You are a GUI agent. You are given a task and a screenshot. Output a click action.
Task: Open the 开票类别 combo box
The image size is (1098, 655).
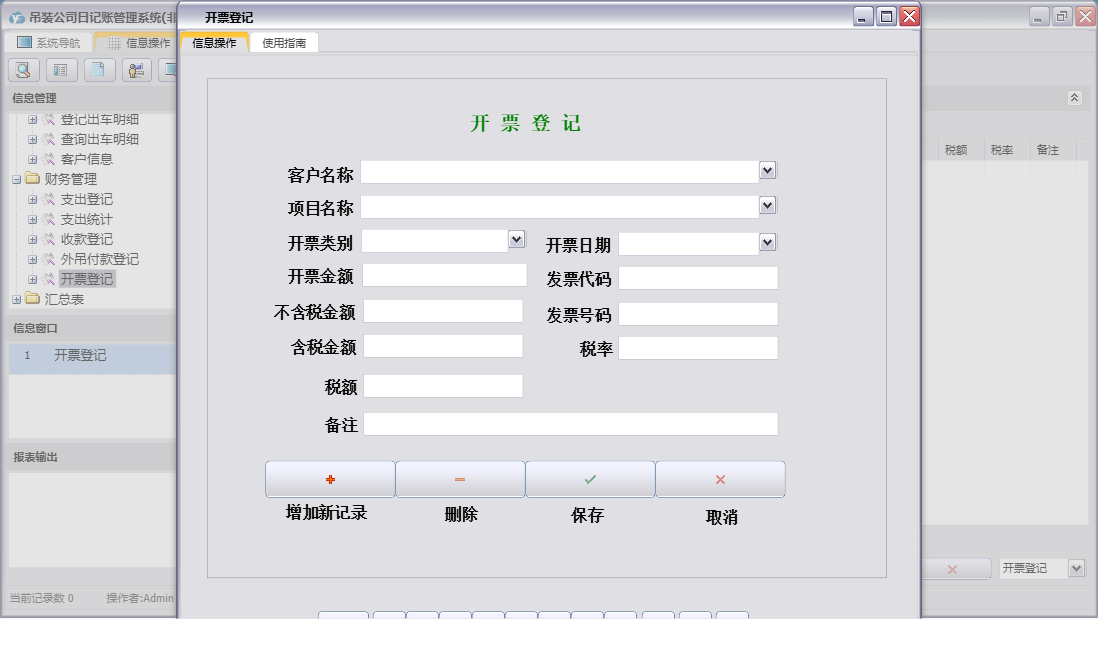[517, 239]
